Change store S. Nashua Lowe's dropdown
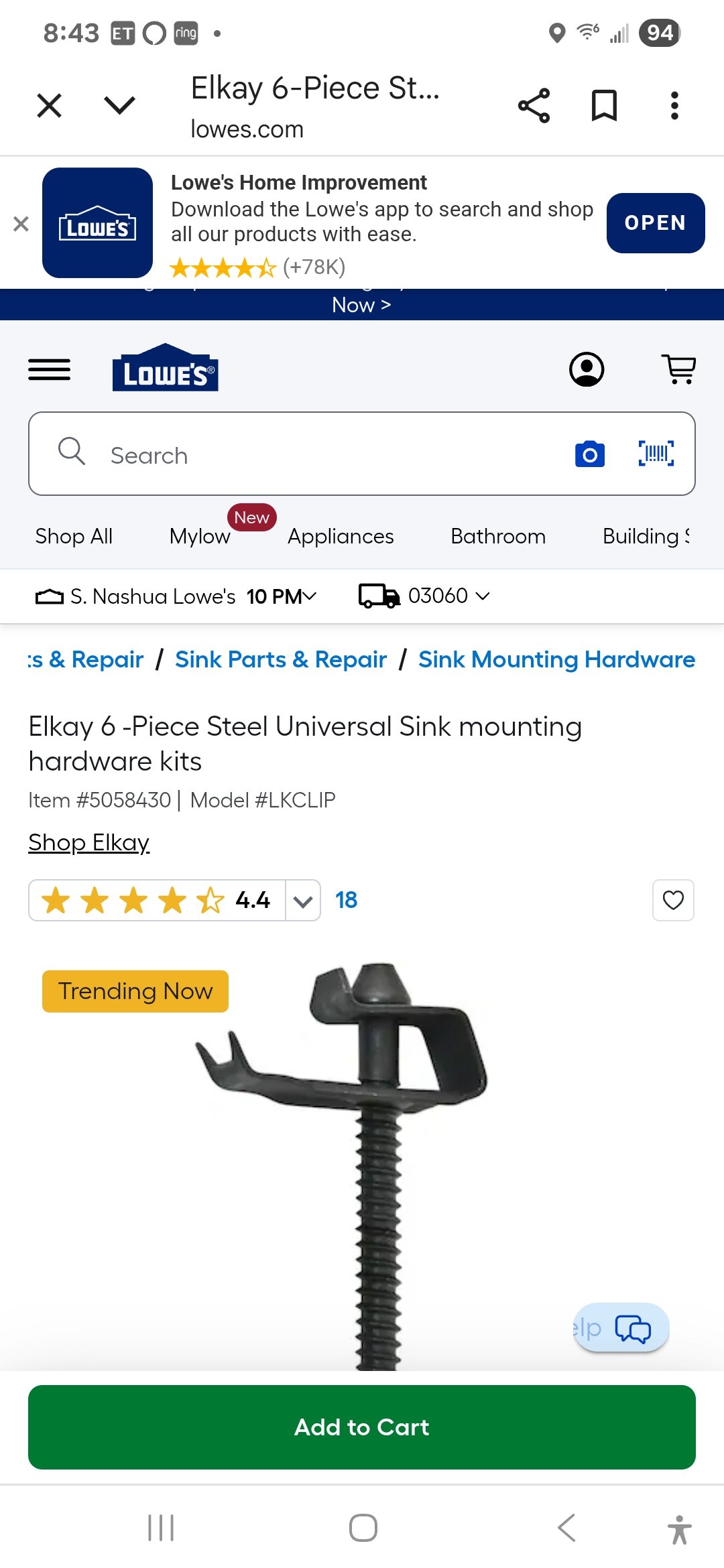The width and height of the screenshot is (724, 1568). coord(176,596)
